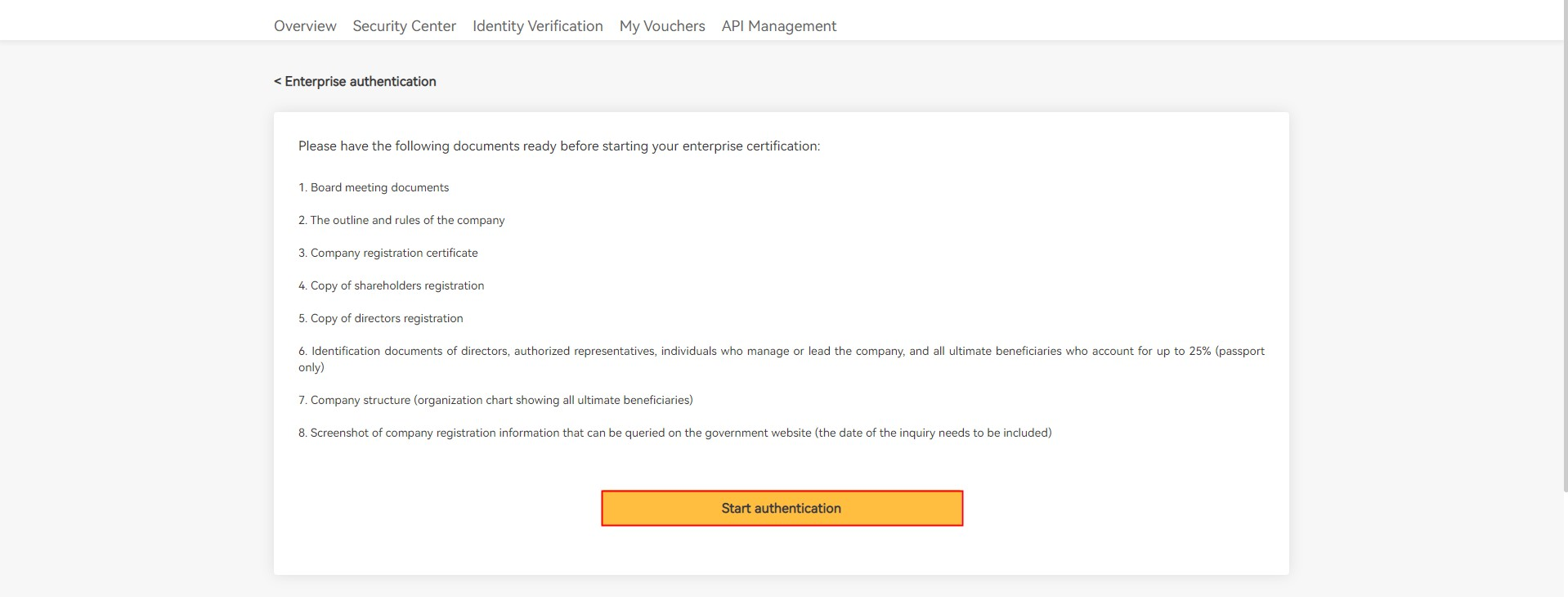
Task: Click the 'Please have the following documents' intro sentence
Action: (x=558, y=146)
